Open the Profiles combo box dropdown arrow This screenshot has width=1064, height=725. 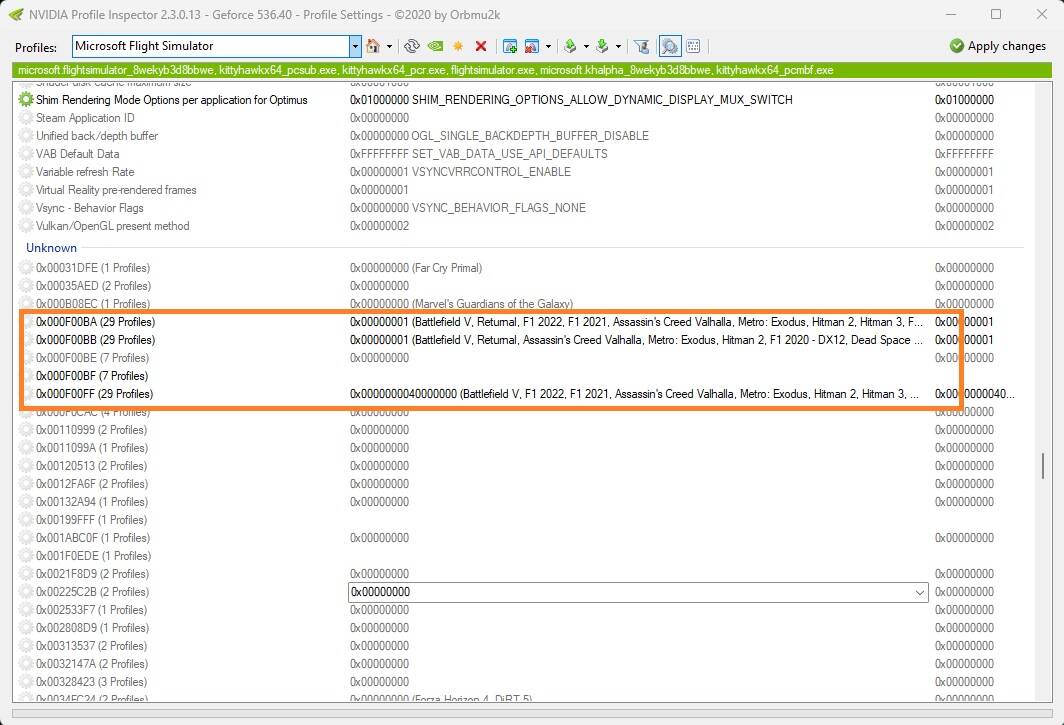click(355, 46)
